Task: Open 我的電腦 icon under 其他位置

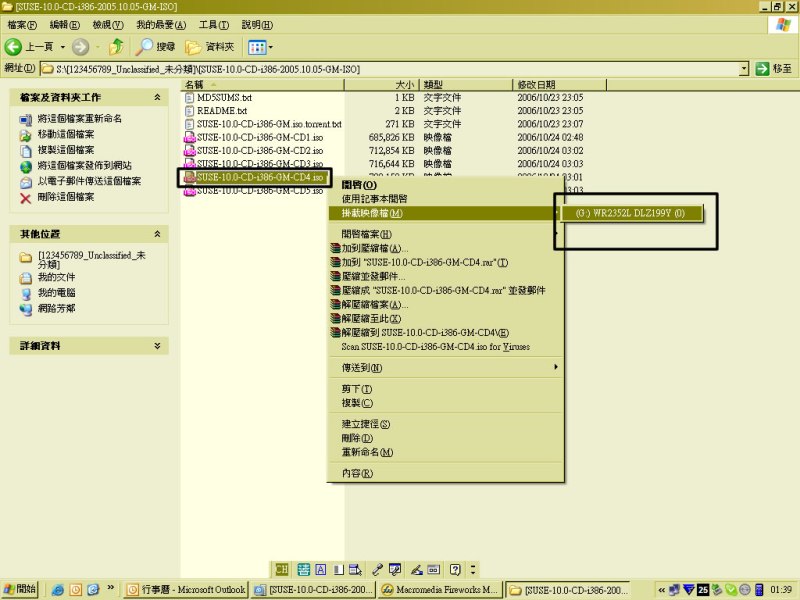Action: click(x=26, y=293)
